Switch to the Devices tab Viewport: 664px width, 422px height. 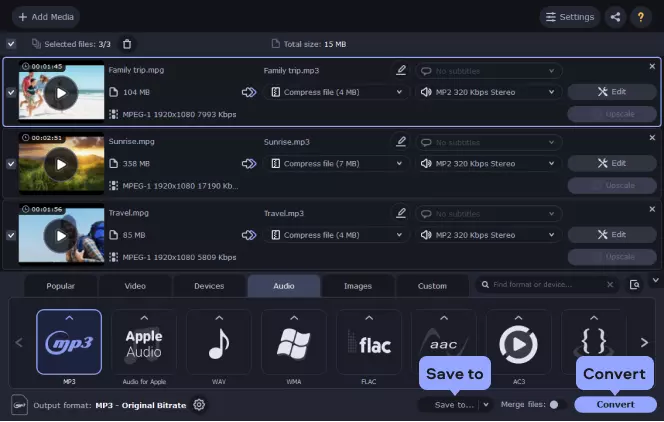coord(209,286)
